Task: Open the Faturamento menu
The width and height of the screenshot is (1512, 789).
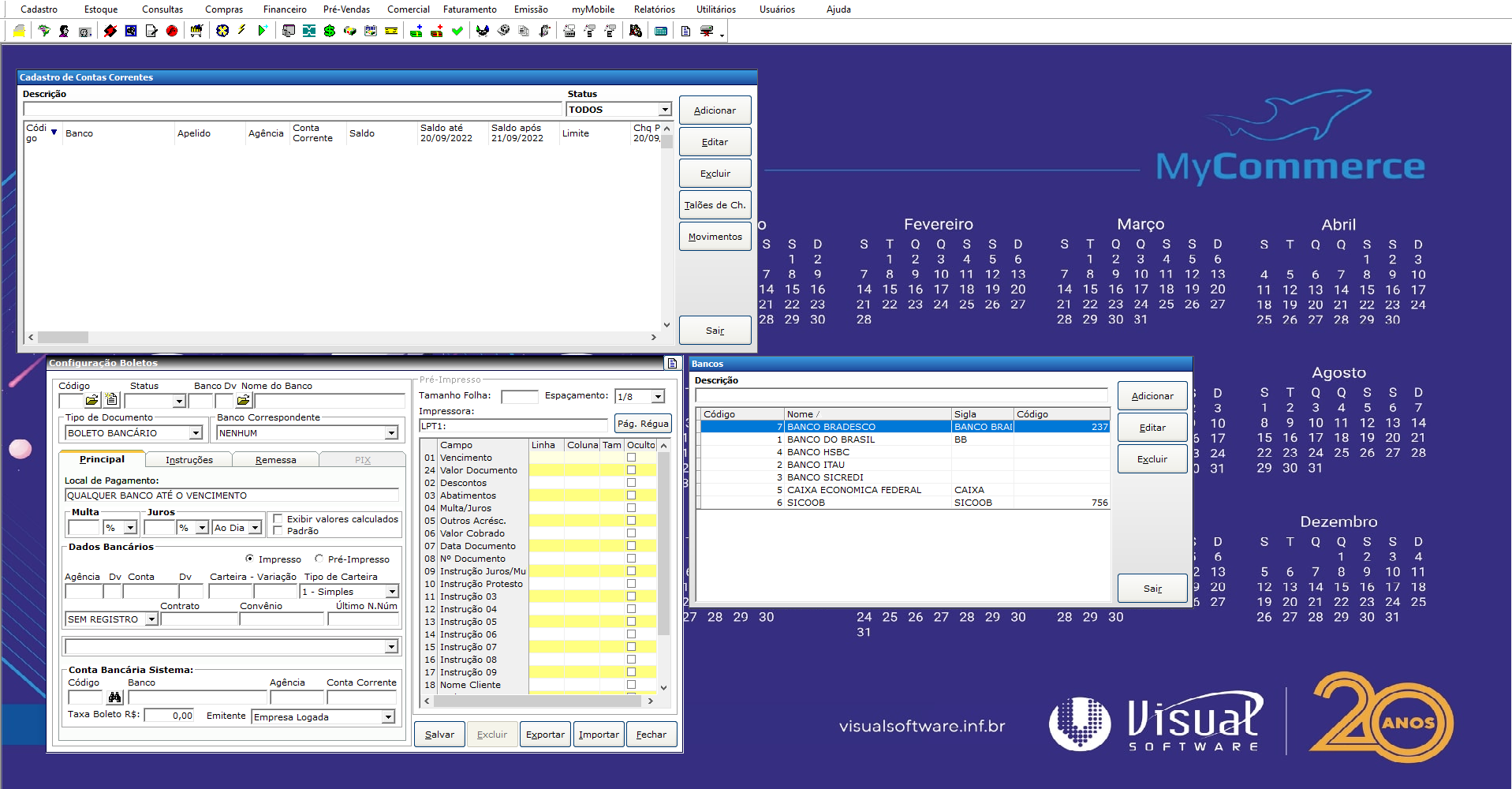Action: pos(469,9)
